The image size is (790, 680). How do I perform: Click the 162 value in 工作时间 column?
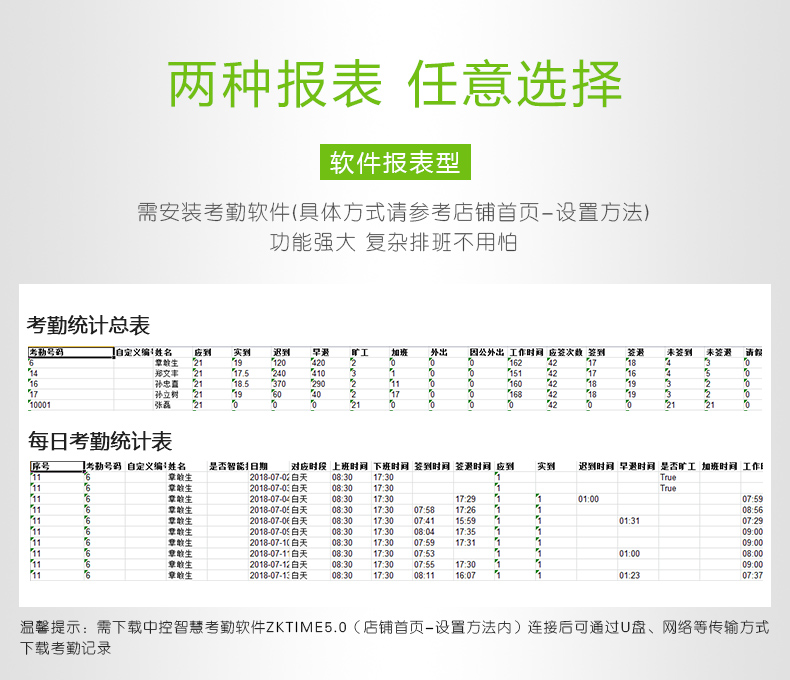coord(515,363)
